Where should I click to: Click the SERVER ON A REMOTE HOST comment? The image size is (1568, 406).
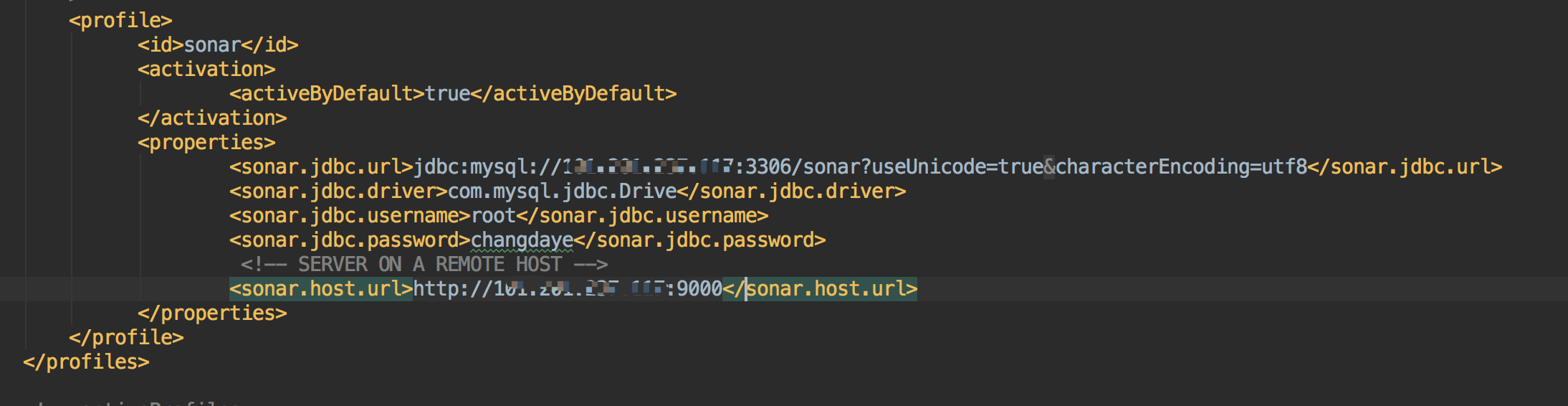tap(424, 264)
